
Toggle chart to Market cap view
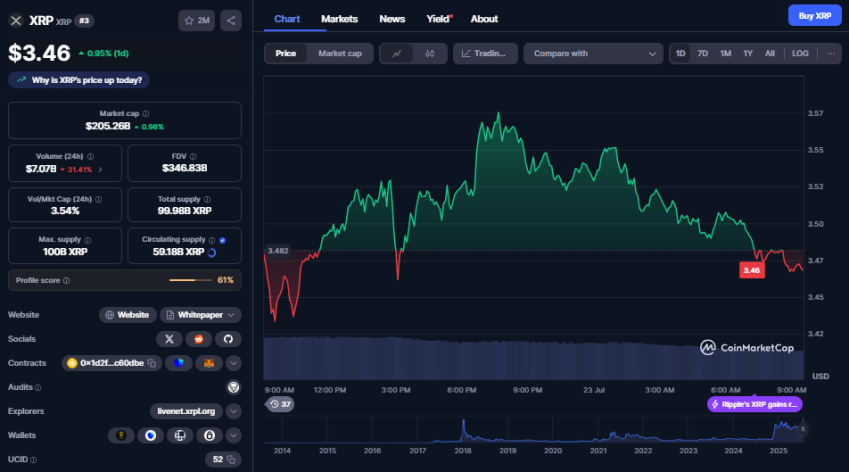(339, 53)
